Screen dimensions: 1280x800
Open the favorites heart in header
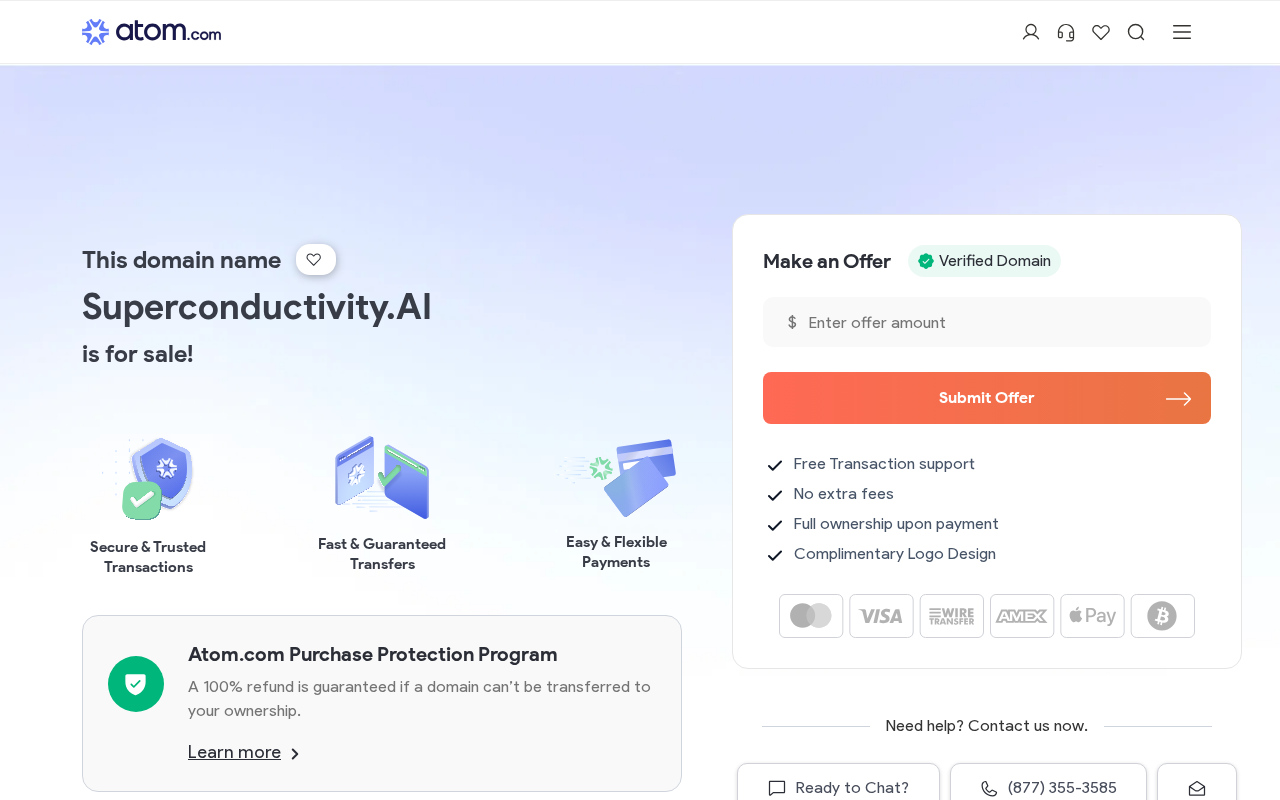tap(1101, 32)
